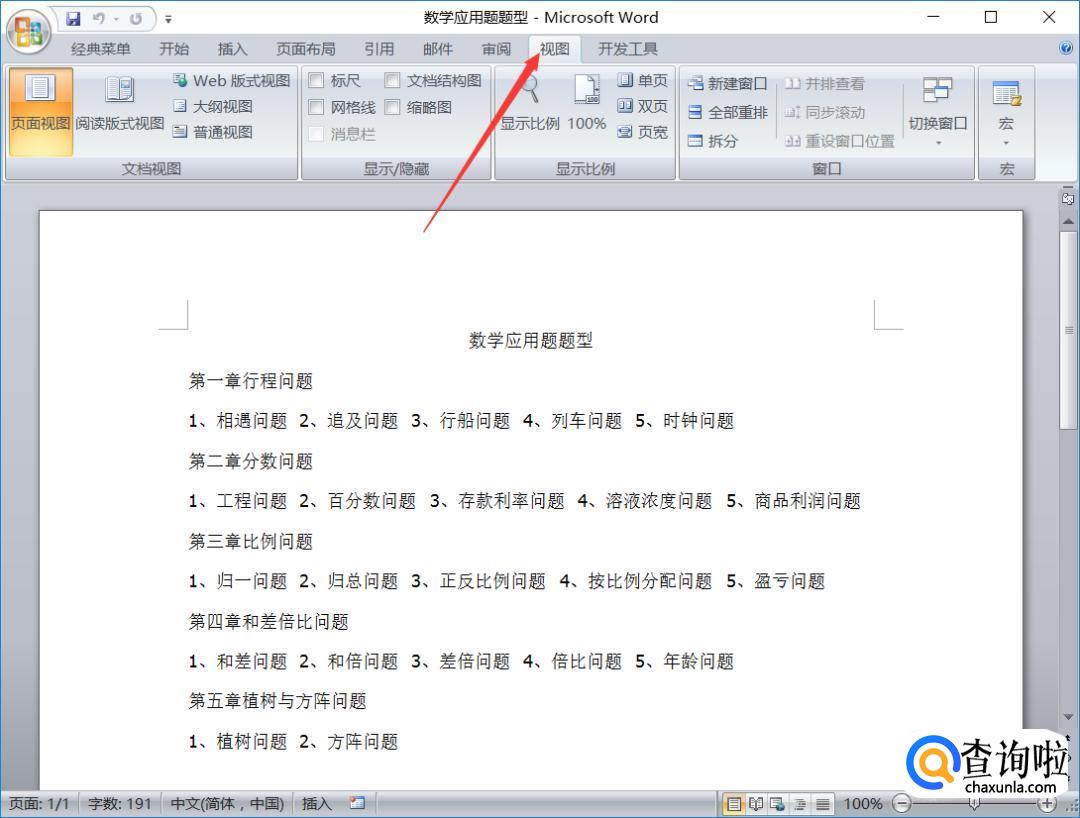Screen dimensions: 1080x818
Task: Open the zoom dialog (显示比例) magnifier
Action: tap(529, 106)
